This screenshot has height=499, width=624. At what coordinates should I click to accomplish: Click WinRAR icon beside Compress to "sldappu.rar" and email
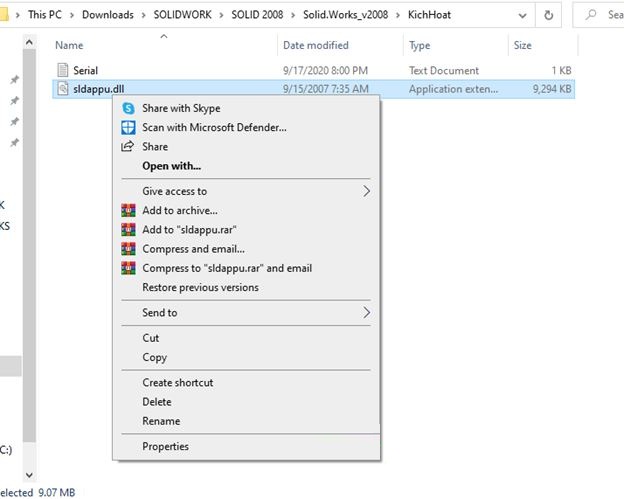click(x=128, y=268)
